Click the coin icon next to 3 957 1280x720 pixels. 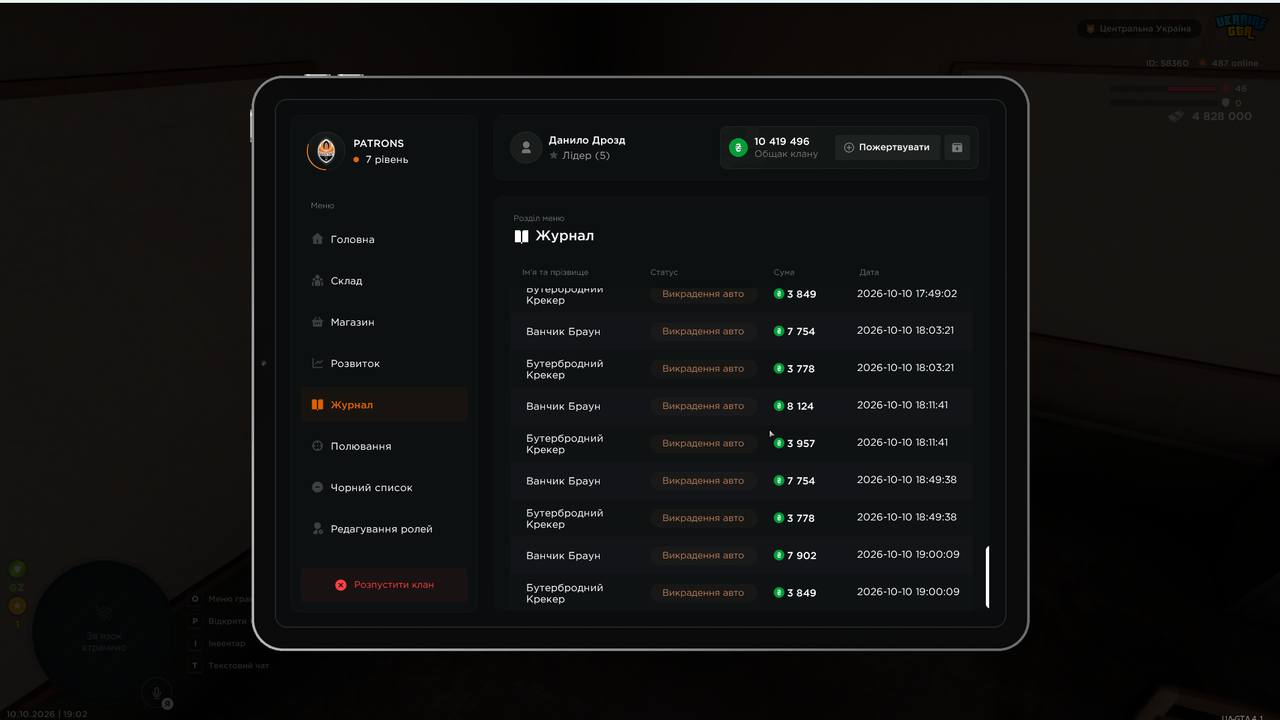tap(779, 443)
